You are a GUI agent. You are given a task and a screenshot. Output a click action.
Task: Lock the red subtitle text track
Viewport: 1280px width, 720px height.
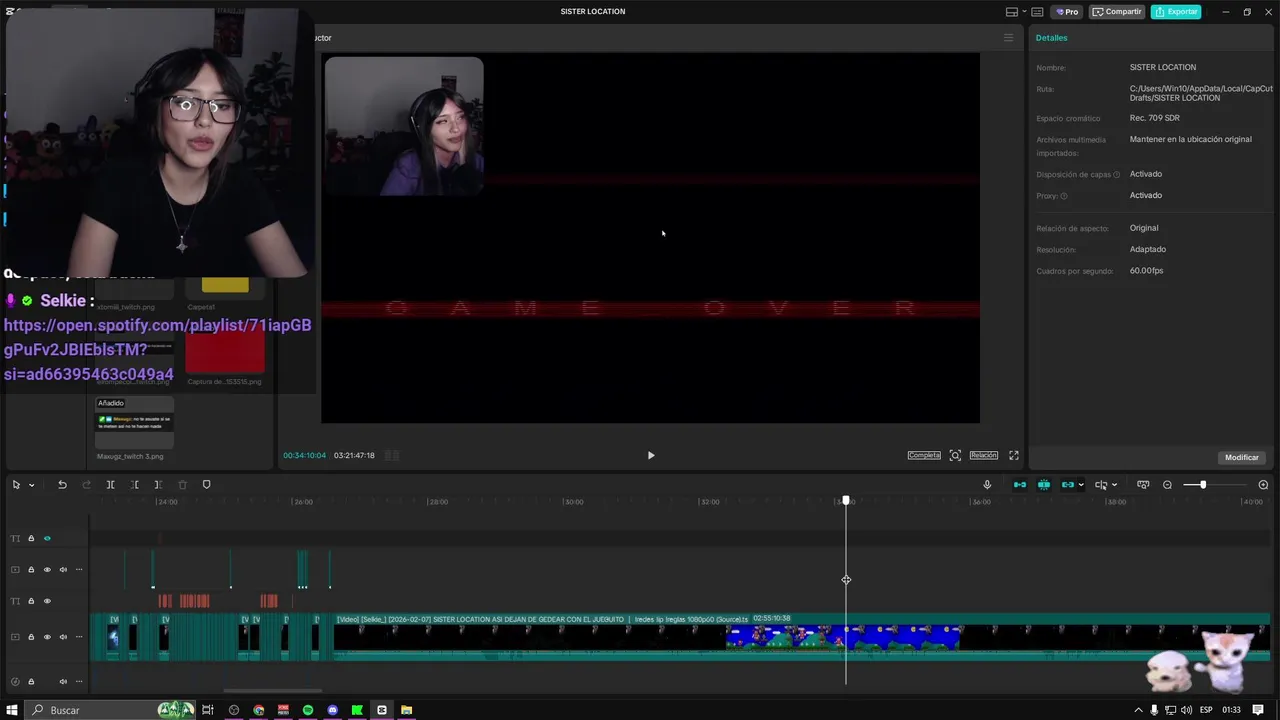31,601
